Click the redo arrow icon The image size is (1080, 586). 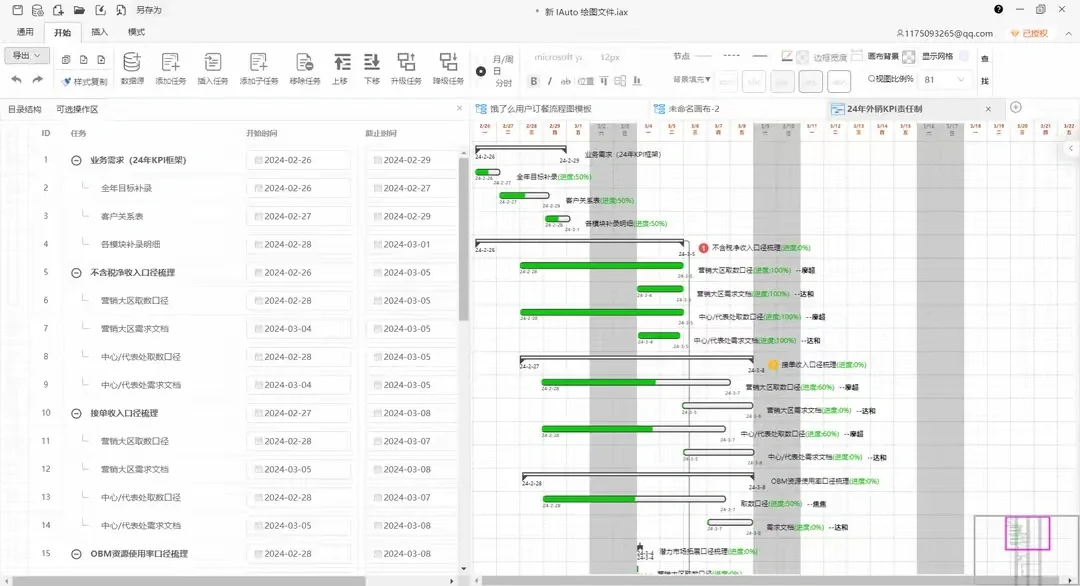[x=38, y=80]
